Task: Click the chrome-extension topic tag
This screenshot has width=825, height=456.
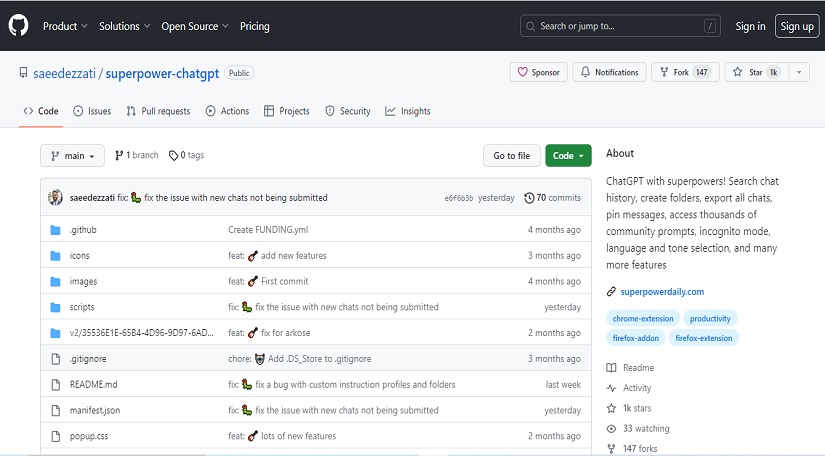Action: click(x=643, y=319)
